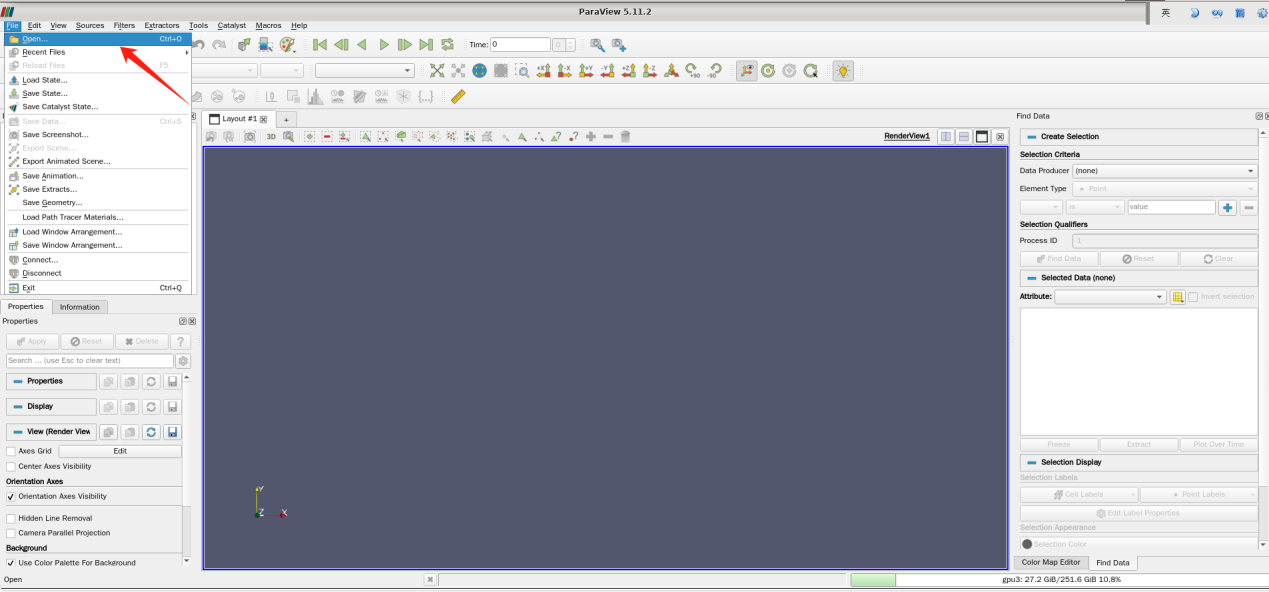
Task: Click the Ruler tool icon
Action: [458, 97]
